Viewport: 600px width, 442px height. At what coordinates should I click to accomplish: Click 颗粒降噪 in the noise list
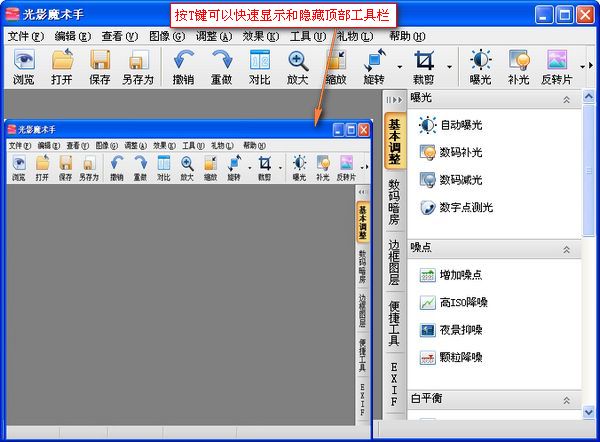(x=460, y=357)
